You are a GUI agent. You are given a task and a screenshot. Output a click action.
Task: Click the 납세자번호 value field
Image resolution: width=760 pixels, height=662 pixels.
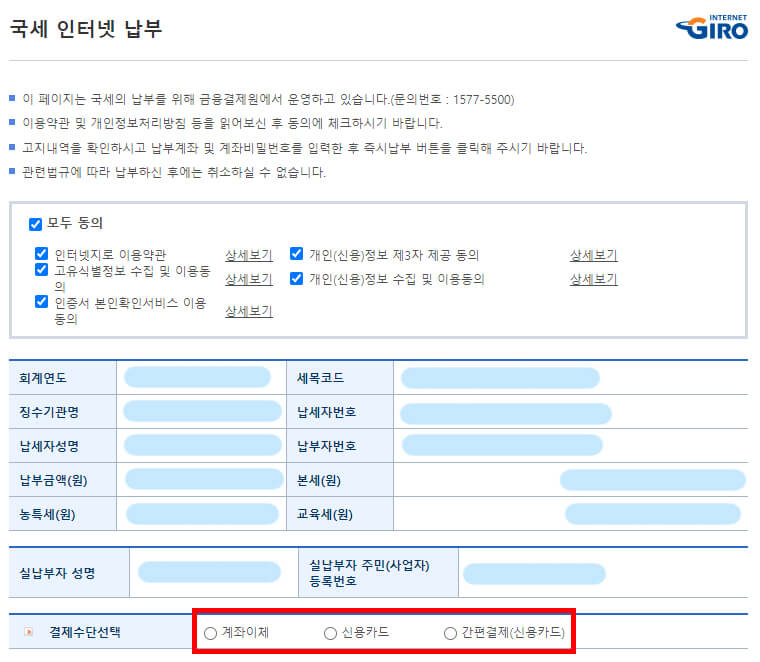tap(506, 414)
